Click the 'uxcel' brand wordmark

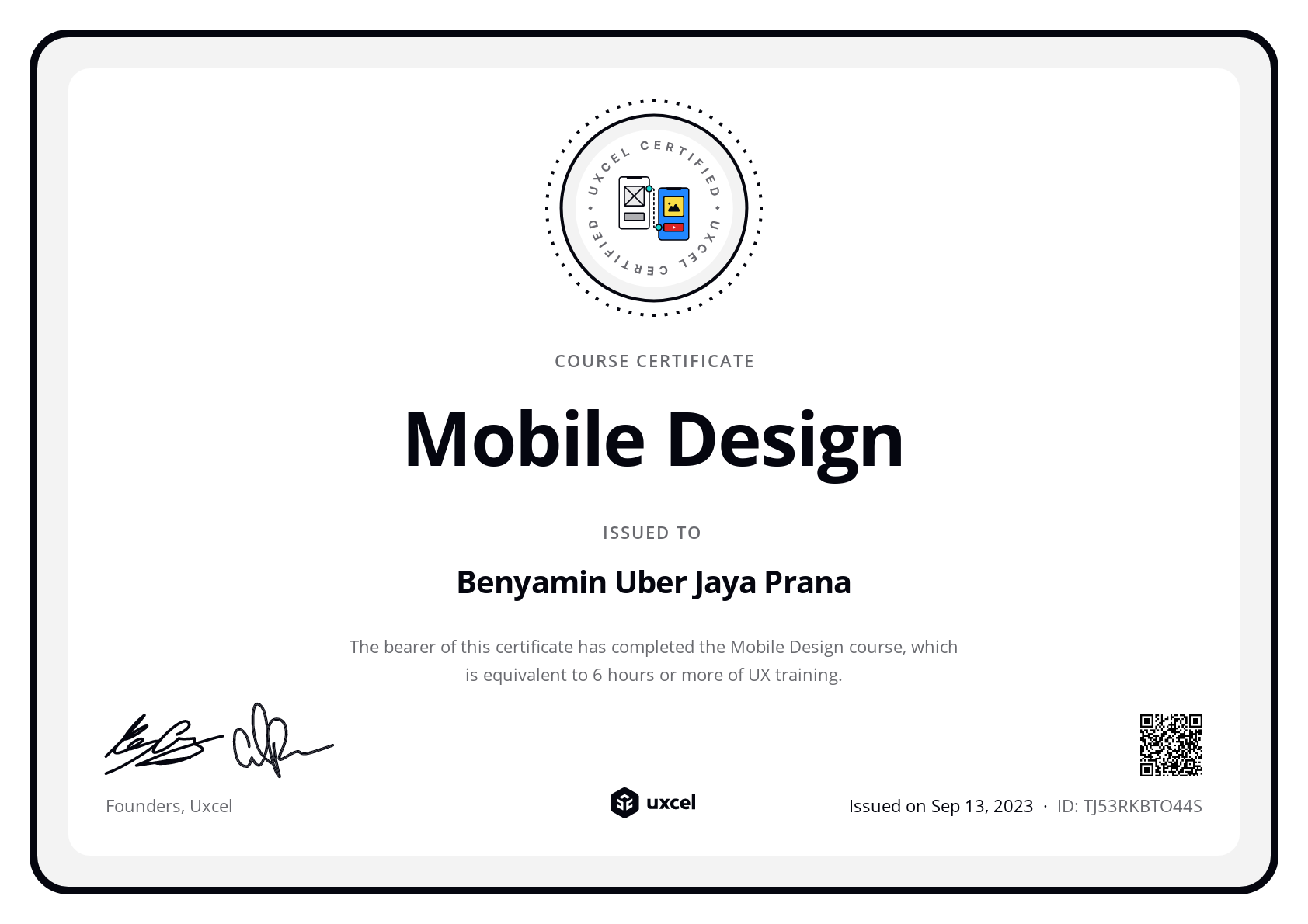click(671, 803)
